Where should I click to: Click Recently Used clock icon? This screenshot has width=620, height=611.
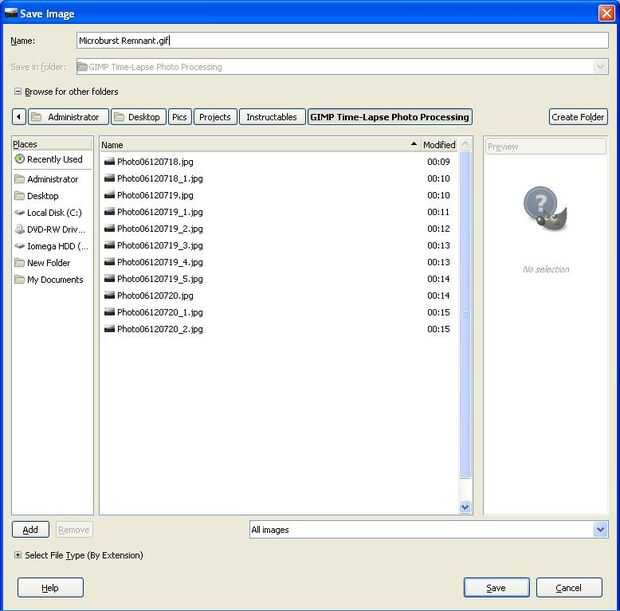[x=19, y=159]
